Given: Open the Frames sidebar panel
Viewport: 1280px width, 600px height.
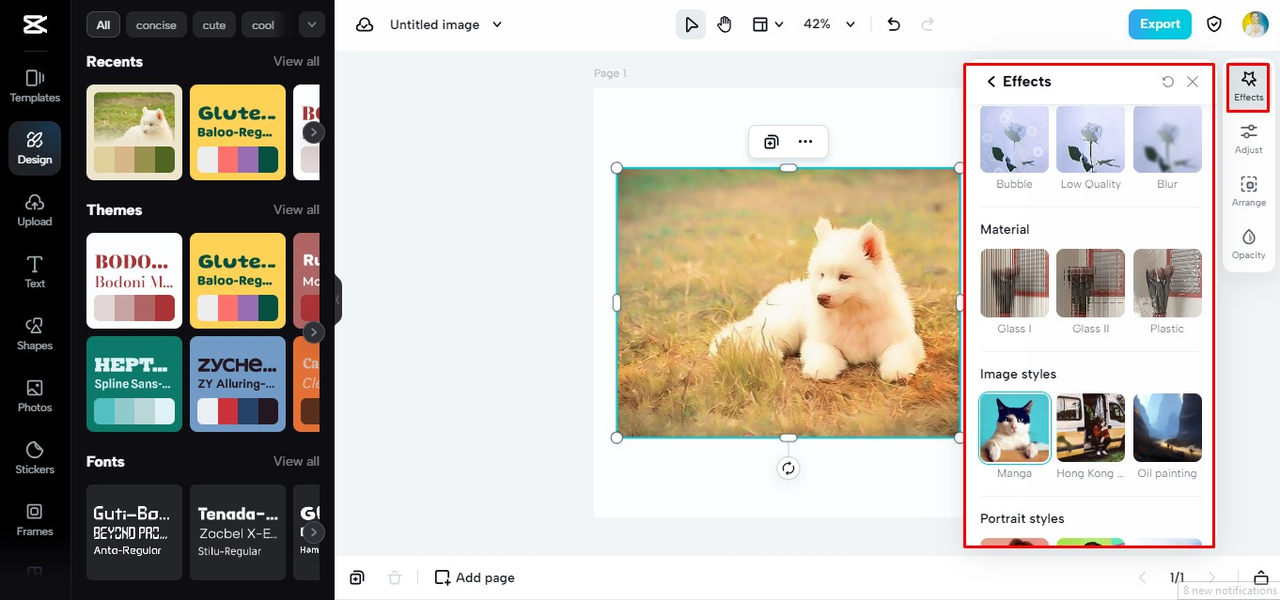Looking at the screenshot, I should (35, 520).
